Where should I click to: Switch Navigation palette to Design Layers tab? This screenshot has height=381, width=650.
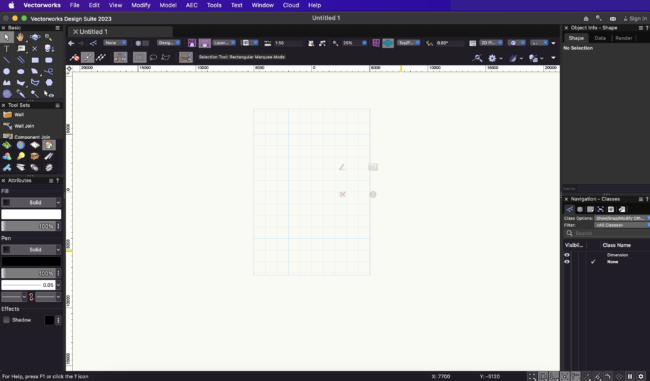(x=580, y=209)
